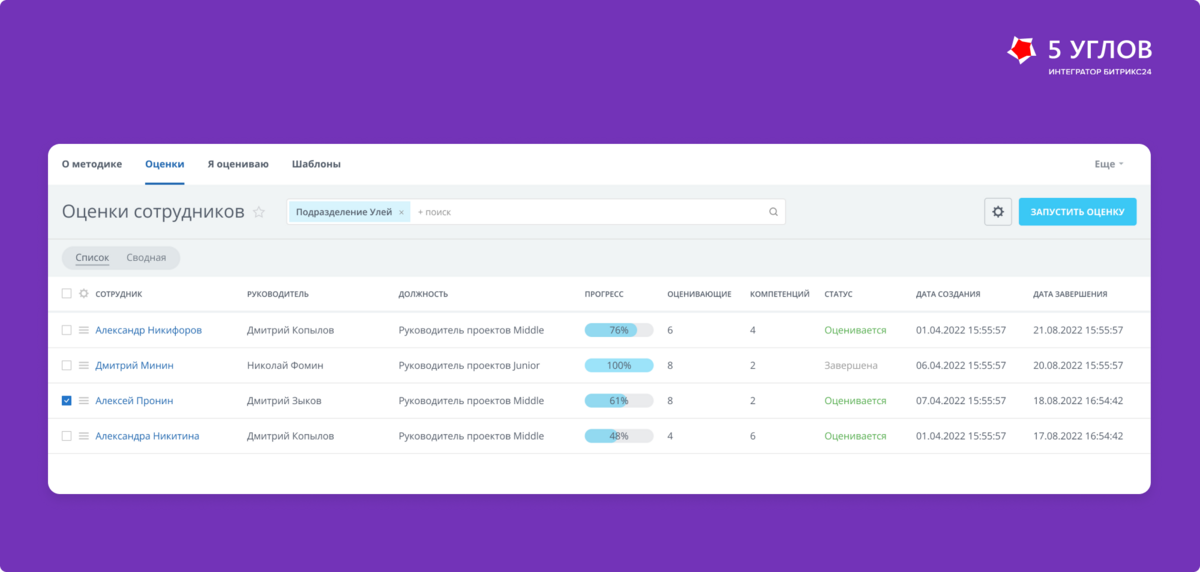
Task: Sort by the Прогресс column header
Action: point(604,294)
